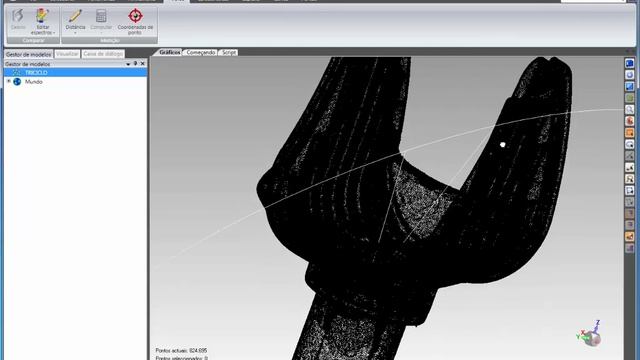Image resolution: width=640 pixels, height=360 pixels.
Task: Click the magnifier zoom icon in the right toolbar
Action: click(x=630, y=109)
